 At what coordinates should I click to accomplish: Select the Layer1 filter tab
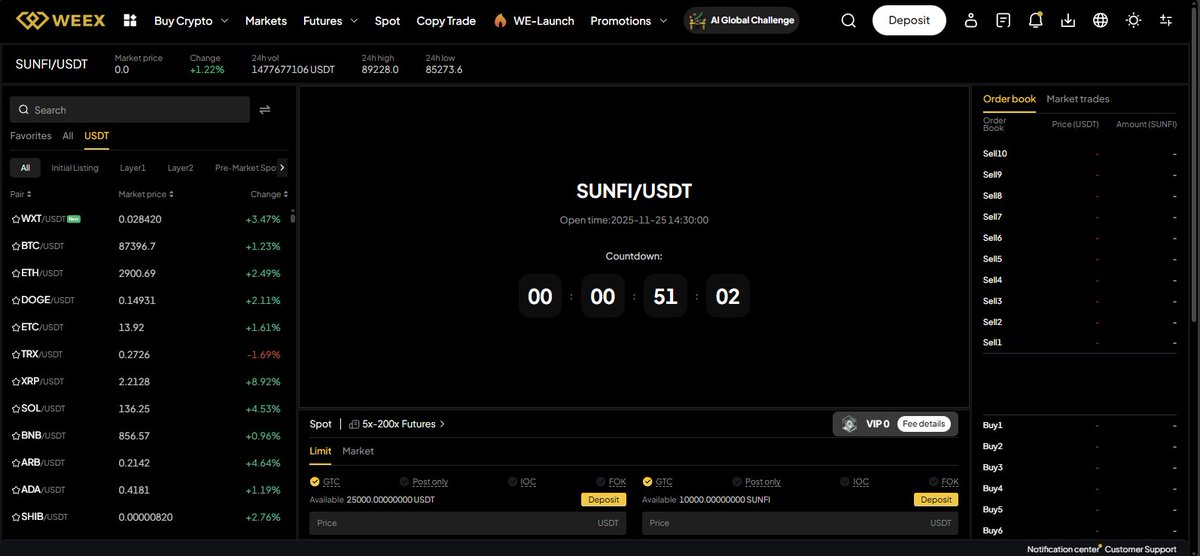point(133,168)
